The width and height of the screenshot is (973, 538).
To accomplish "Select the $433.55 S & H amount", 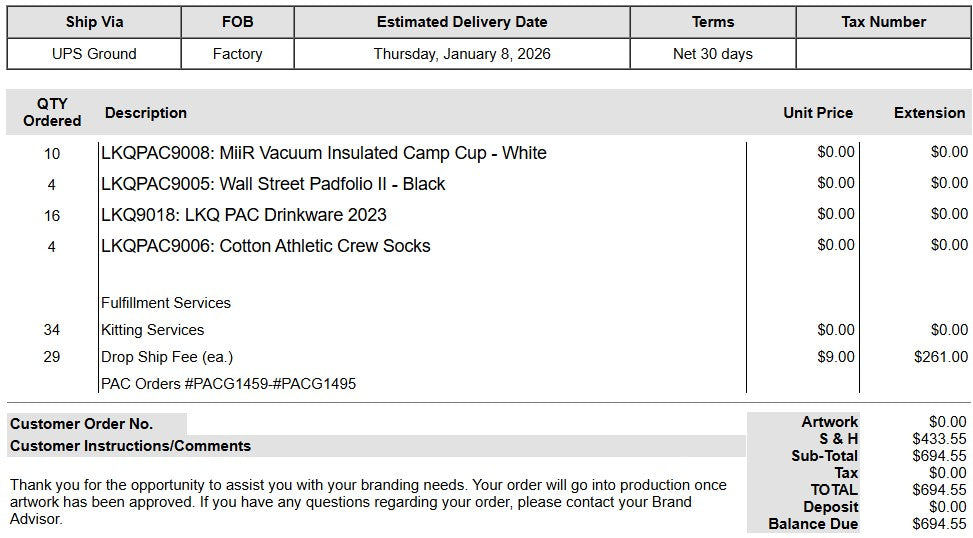I will click(x=939, y=439).
